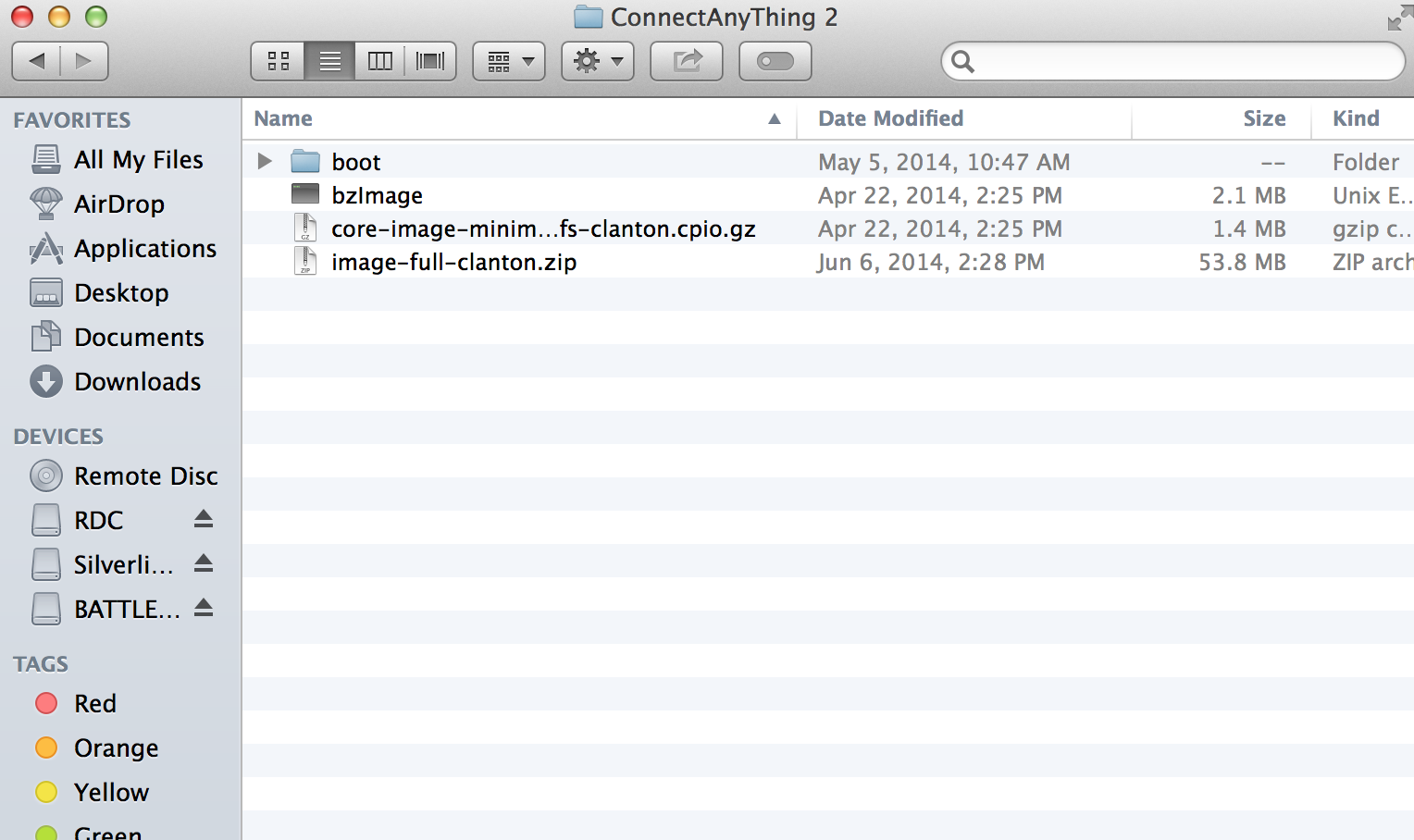Click the AirDrop parachute icon
This screenshot has width=1414, height=840.
click(46, 204)
